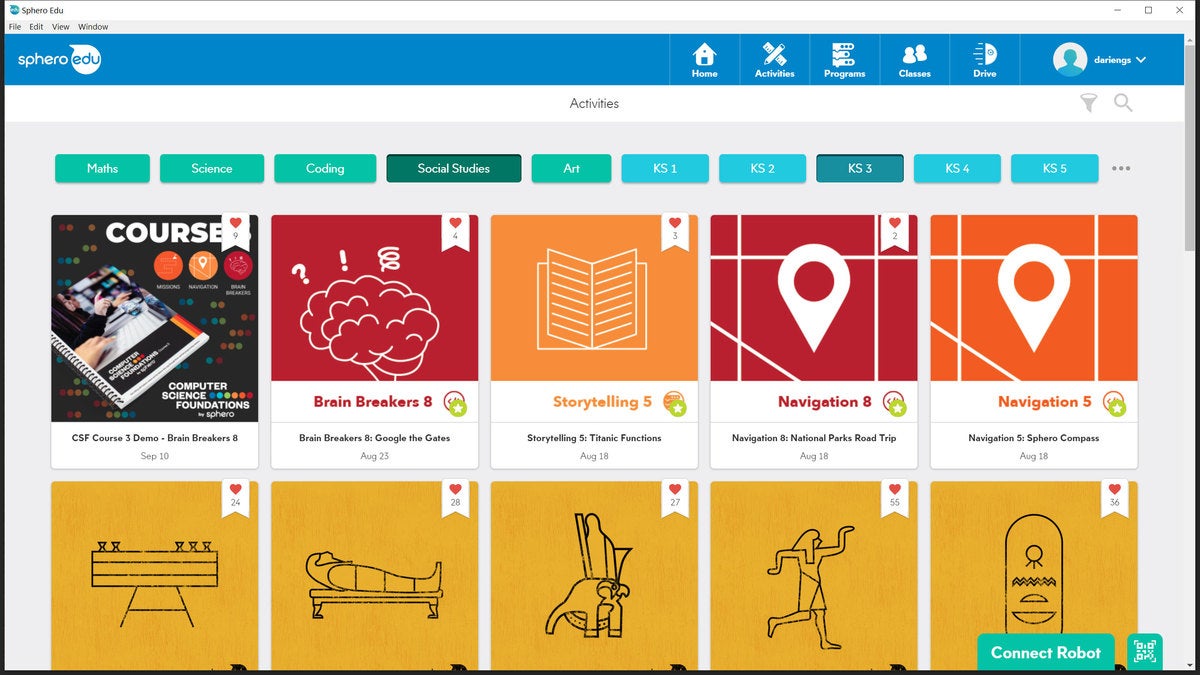Show more filter tags with ellipsis

[1121, 168]
